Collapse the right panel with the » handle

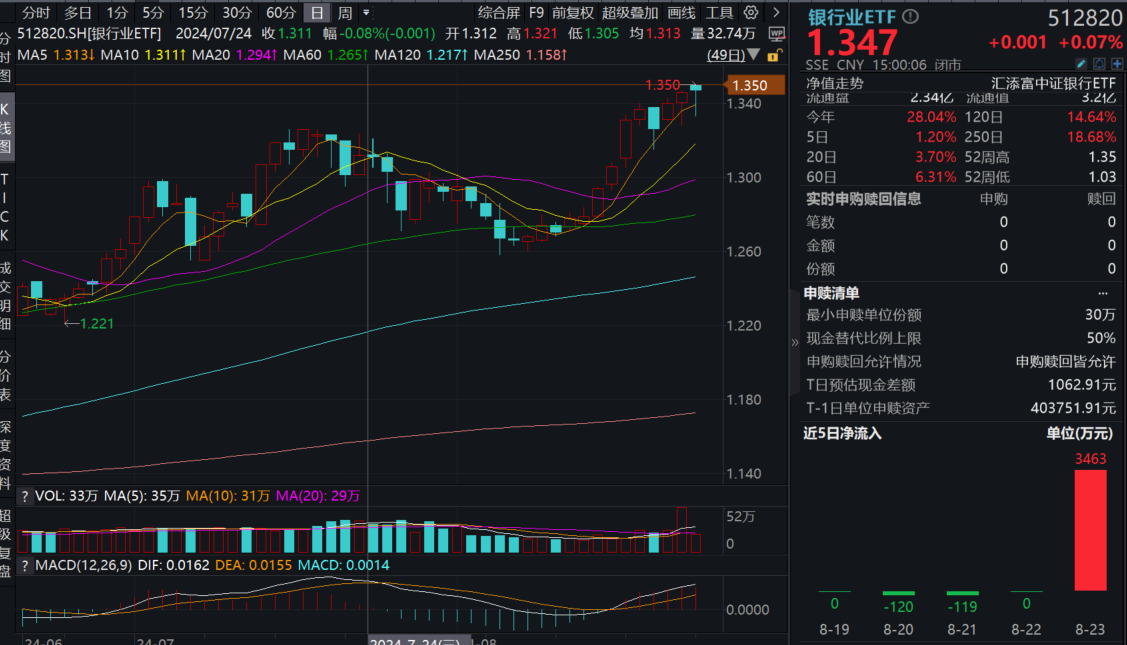(794, 342)
